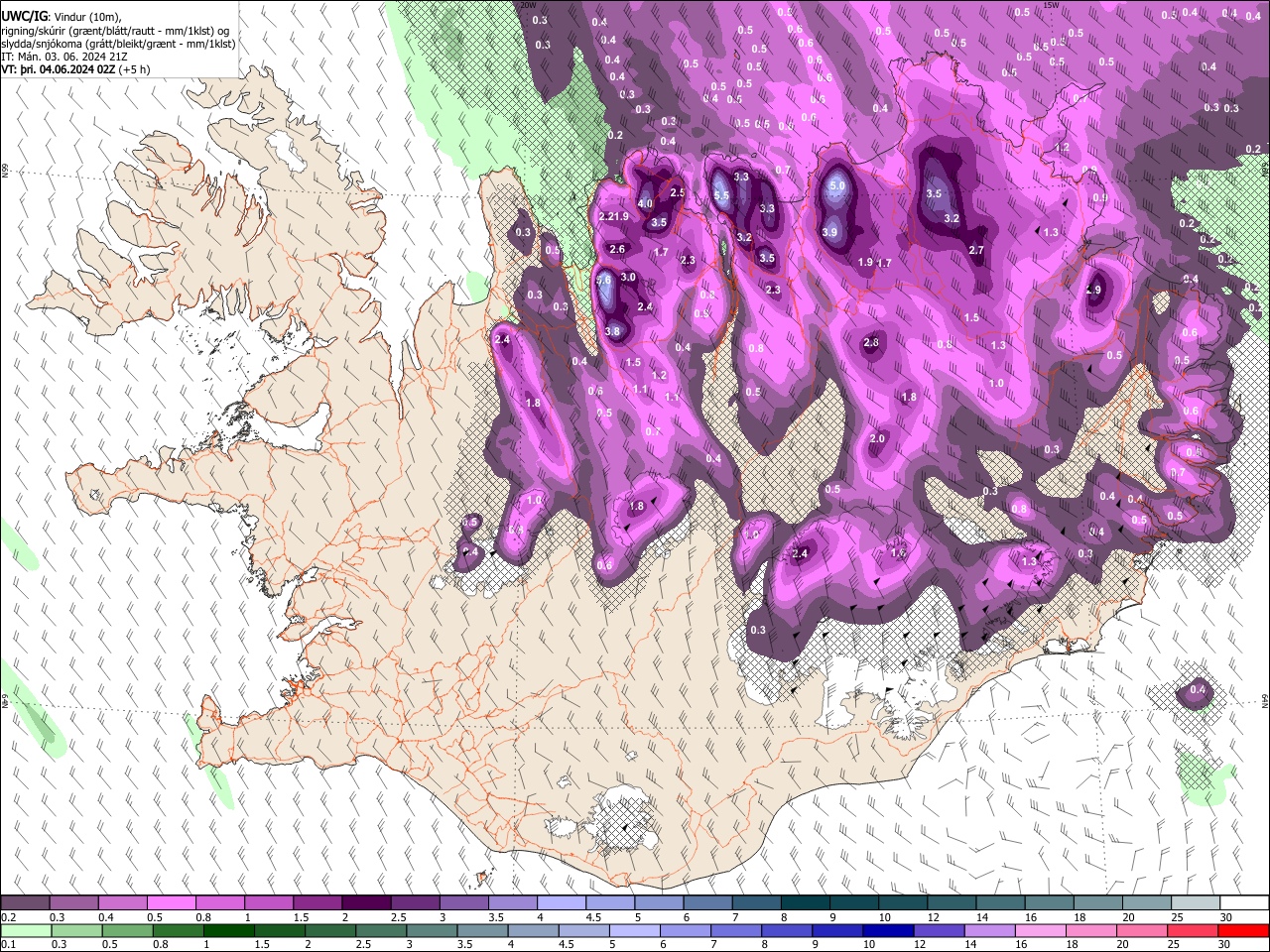
Task: Click the upper legend swatch between 0.2 and 0.3
Action: [x=26, y=903]
